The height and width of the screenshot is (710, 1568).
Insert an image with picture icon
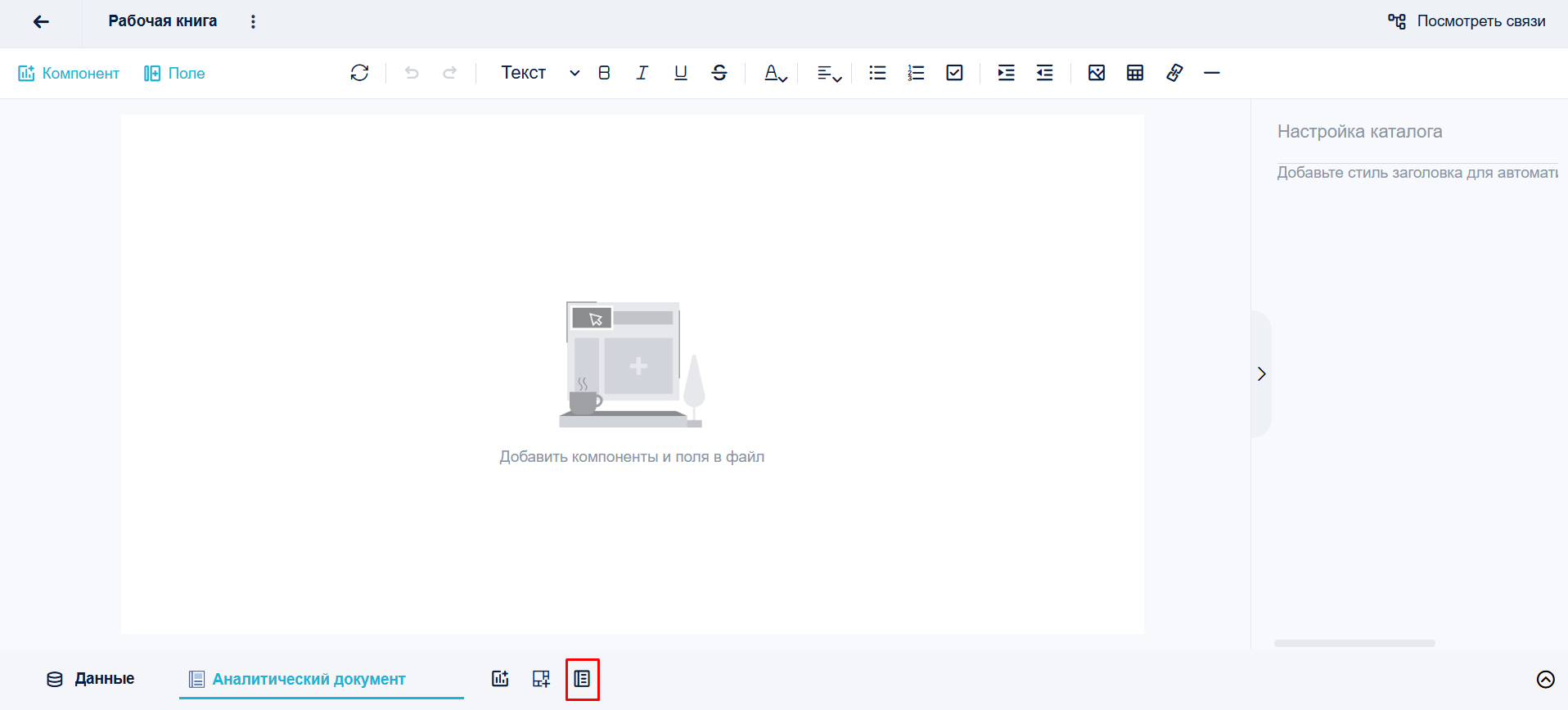tap(1097, 73)
